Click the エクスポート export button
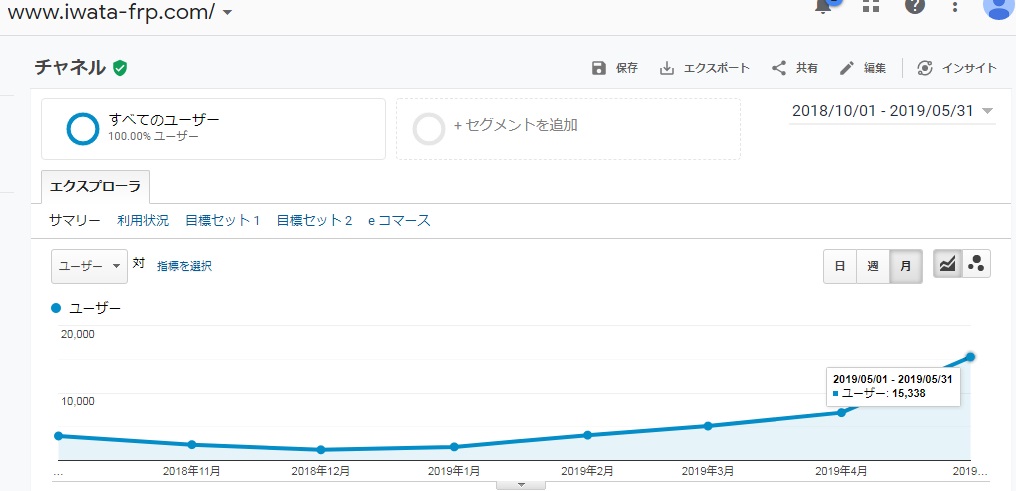The width and height of the screenshot is (1016, 491). coord(704,68)
